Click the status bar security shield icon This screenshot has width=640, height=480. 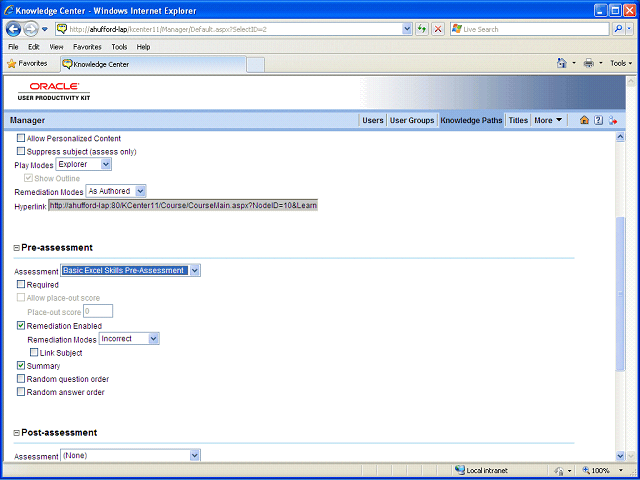click(x=559, y=470)
